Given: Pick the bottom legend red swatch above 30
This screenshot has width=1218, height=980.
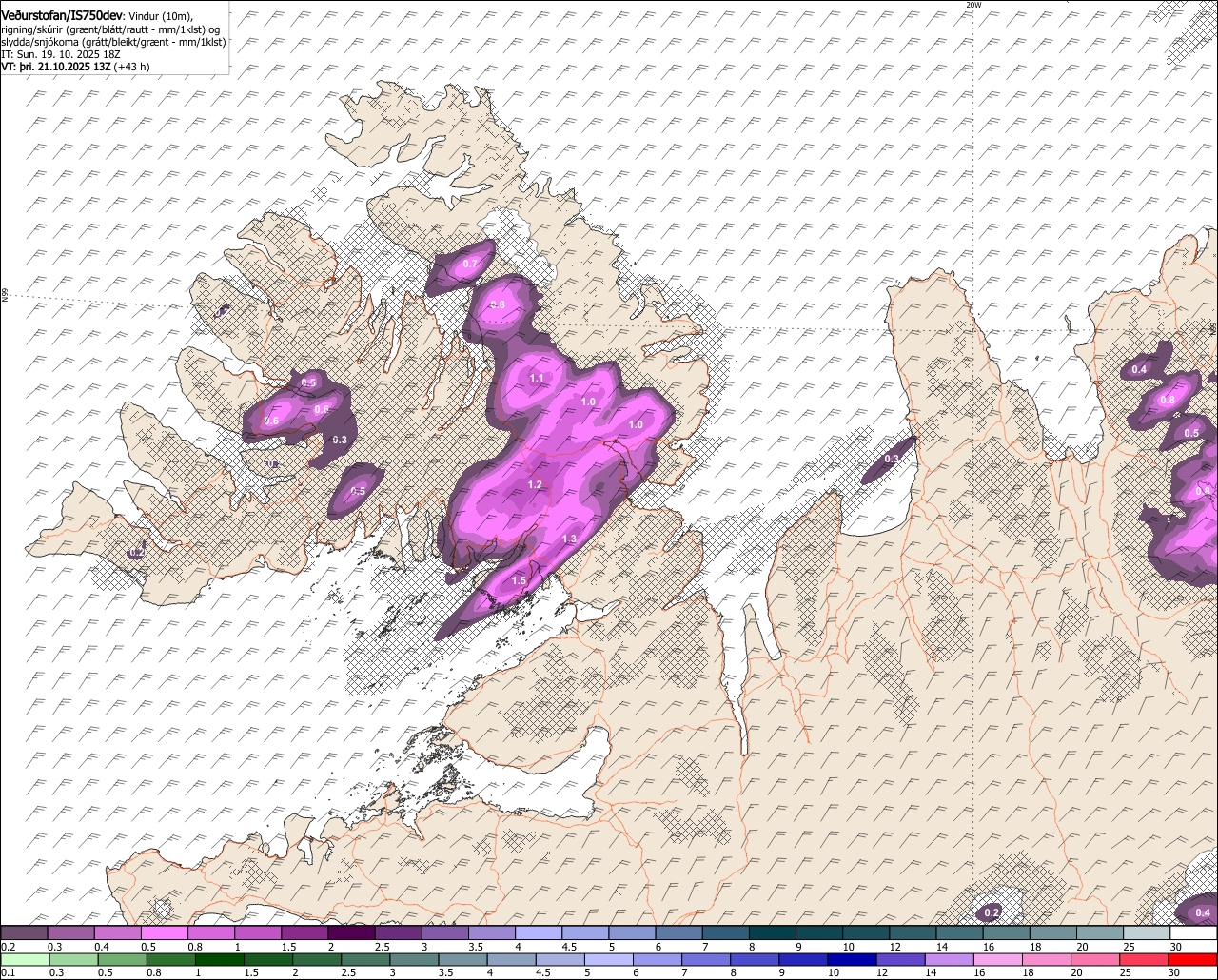Looking at the screenshot, I should (x=1193, y=959).
